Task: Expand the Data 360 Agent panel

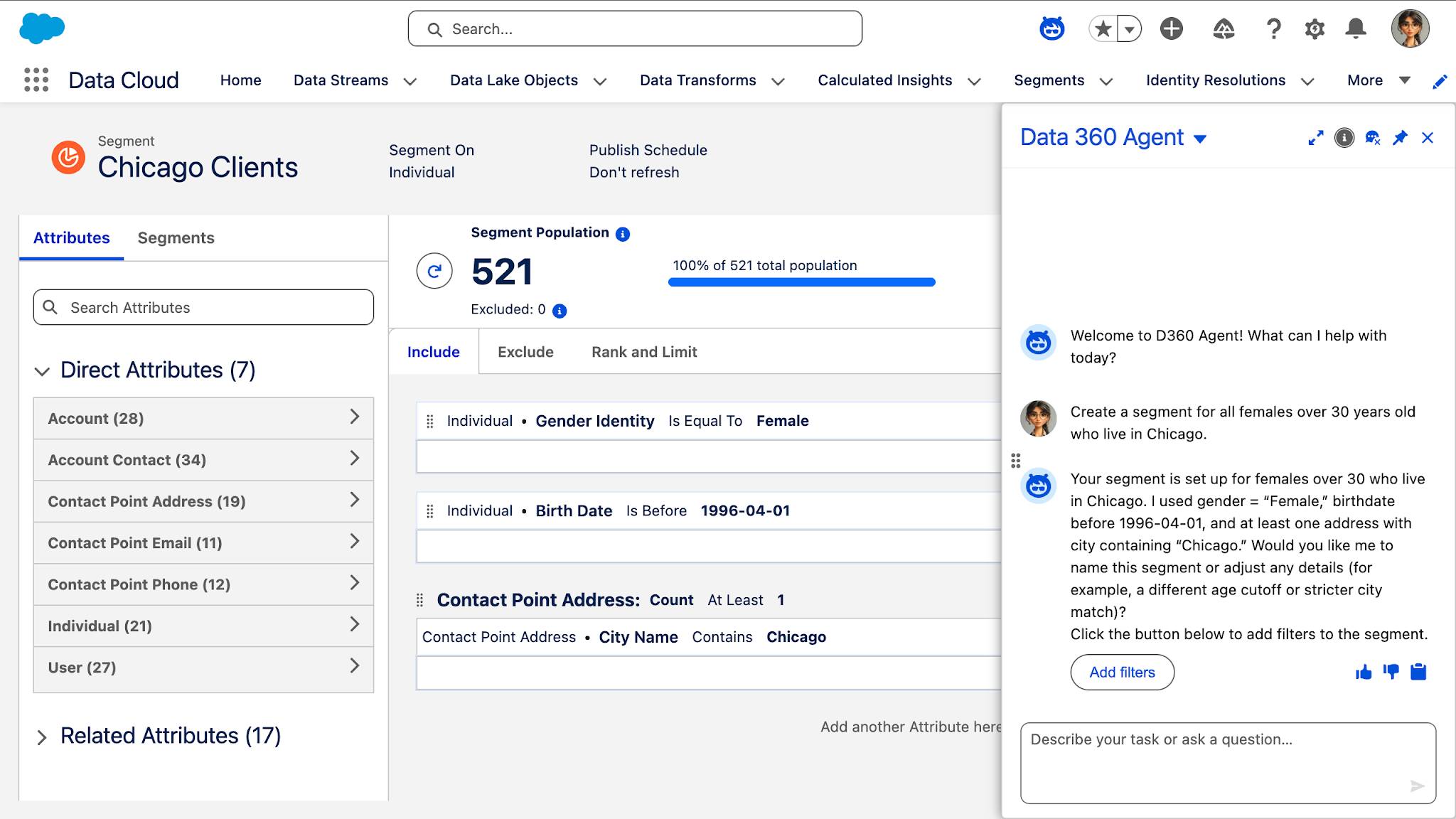Action: coord(1316,138)
